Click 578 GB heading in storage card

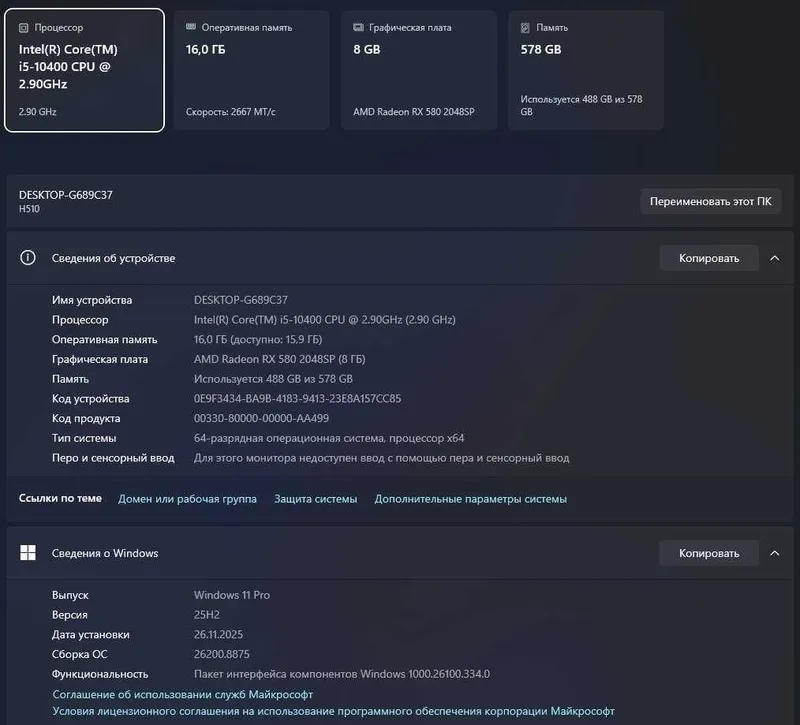pyautogui.click(x=541, y=49)
